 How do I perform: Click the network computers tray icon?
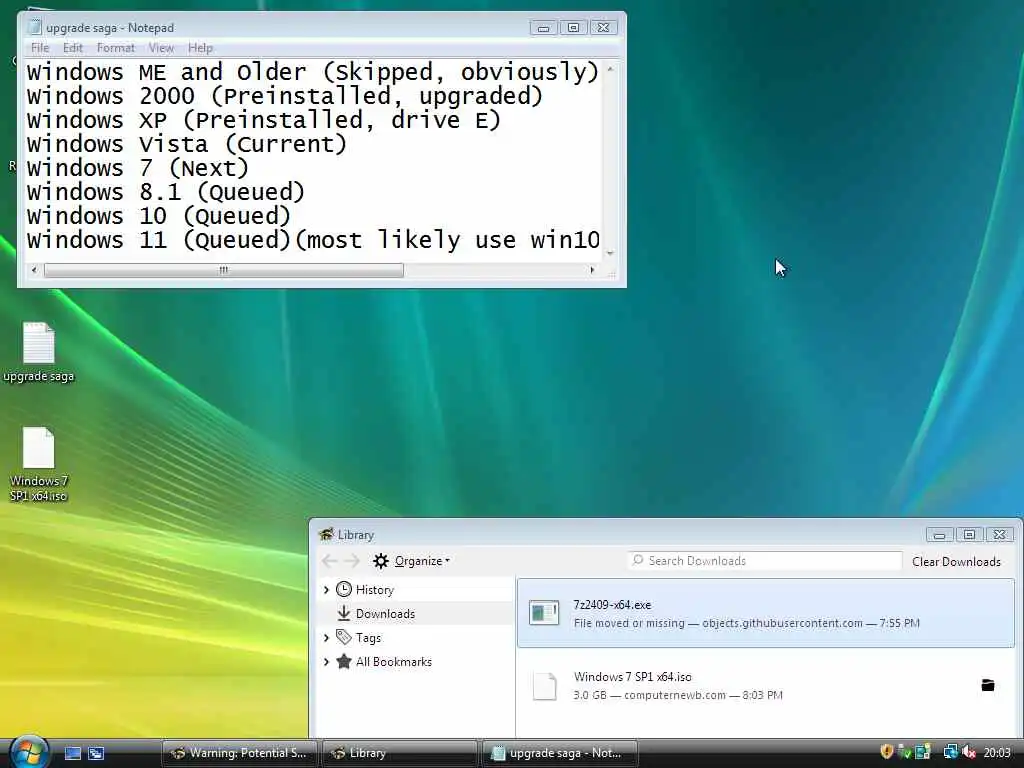pos(951,752)
